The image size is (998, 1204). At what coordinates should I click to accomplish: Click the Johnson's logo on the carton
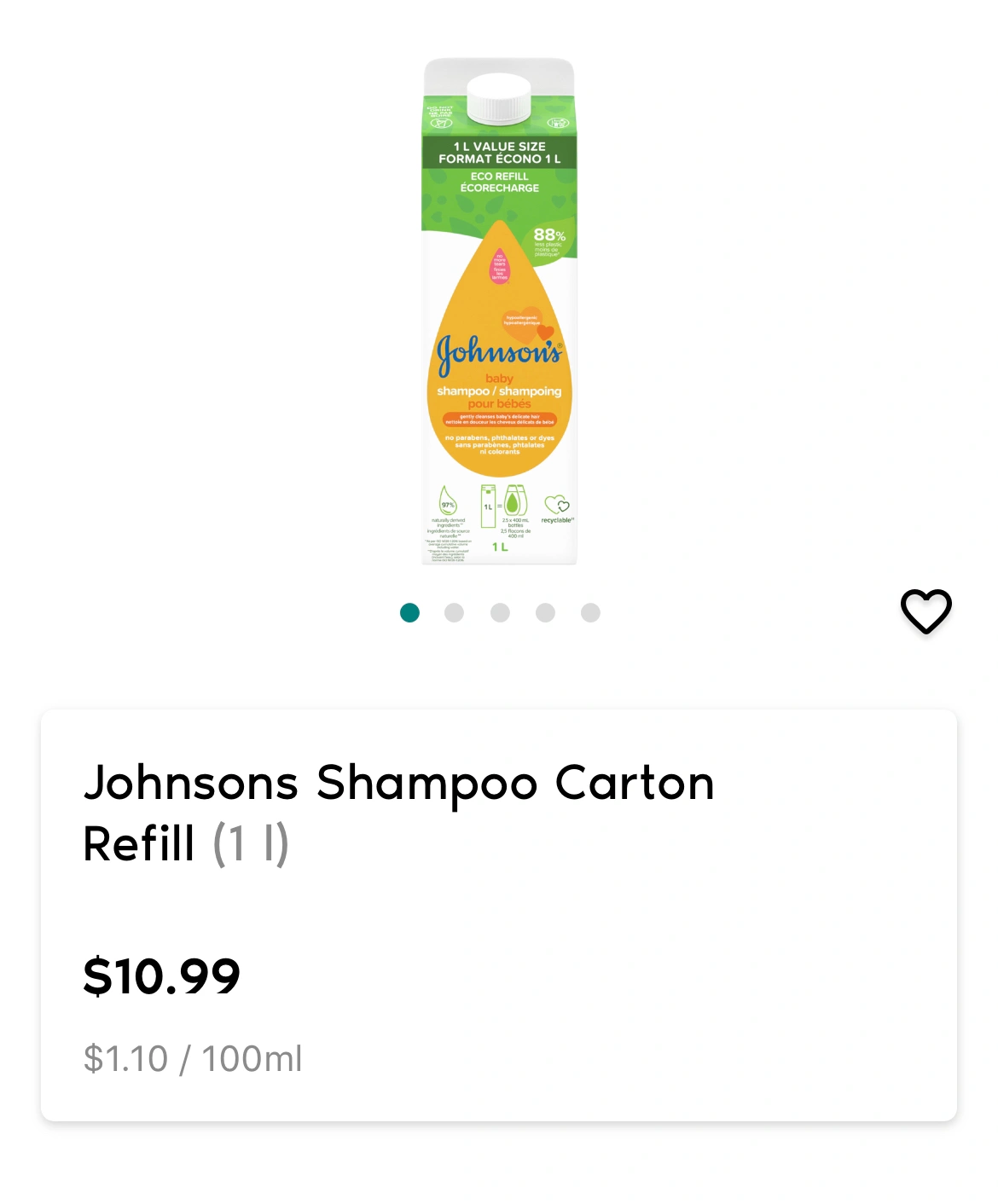[499, 352]
